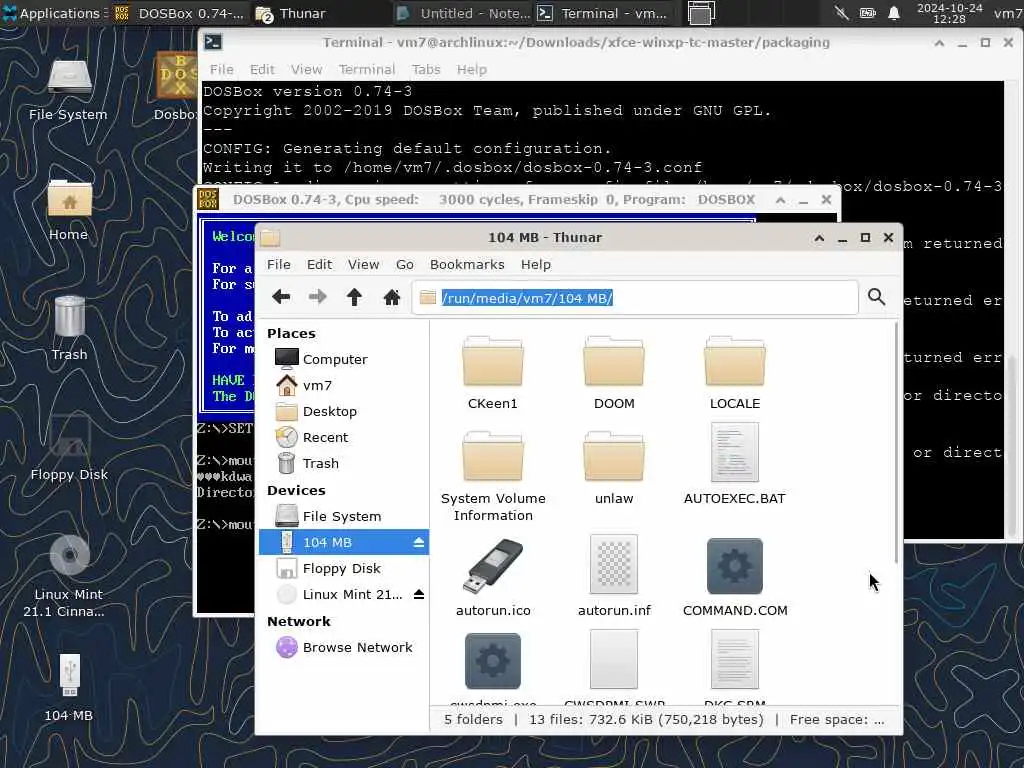Click Thunar file view vertical scrollbar
The image size is (1024, 768).
pos(896,443)
